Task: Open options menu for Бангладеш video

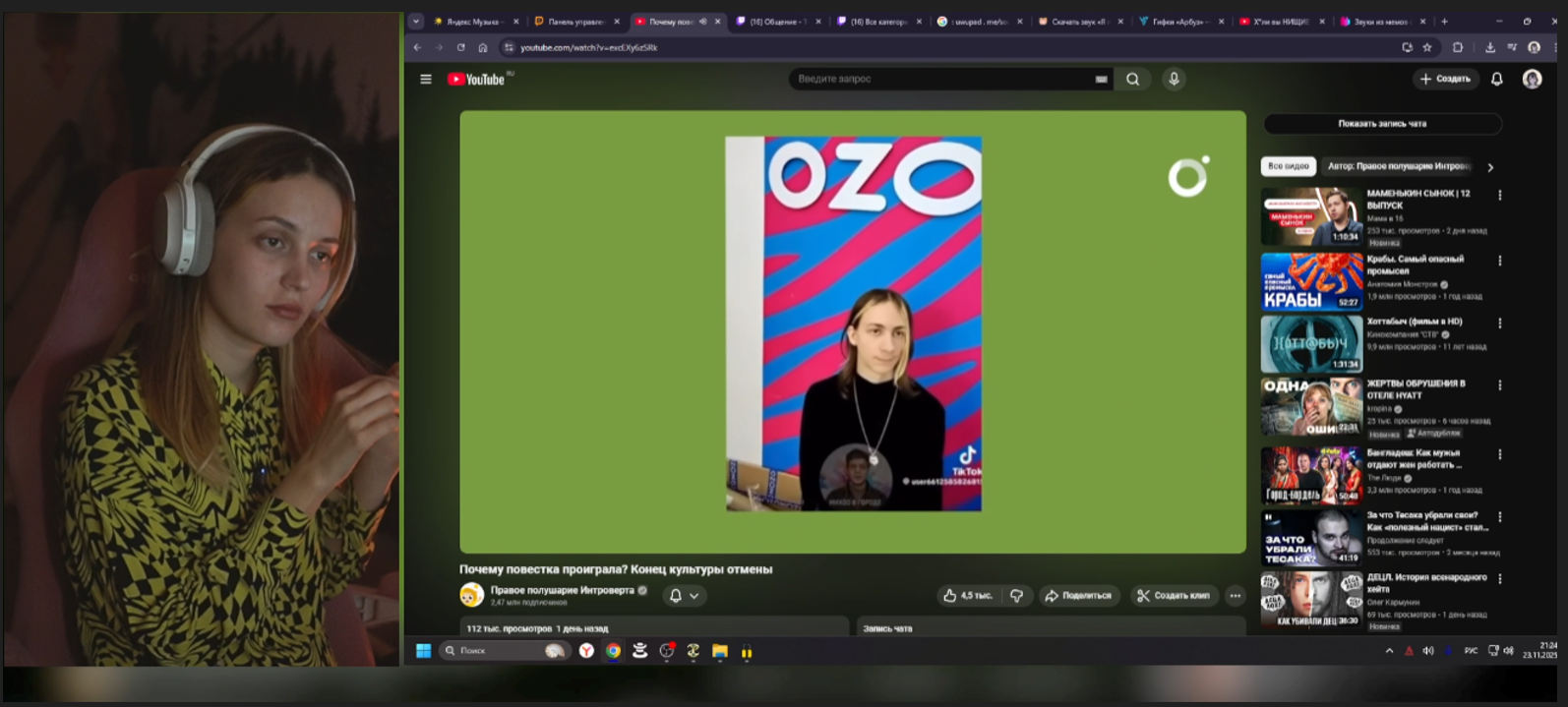Action: (x=1500, y=455)
